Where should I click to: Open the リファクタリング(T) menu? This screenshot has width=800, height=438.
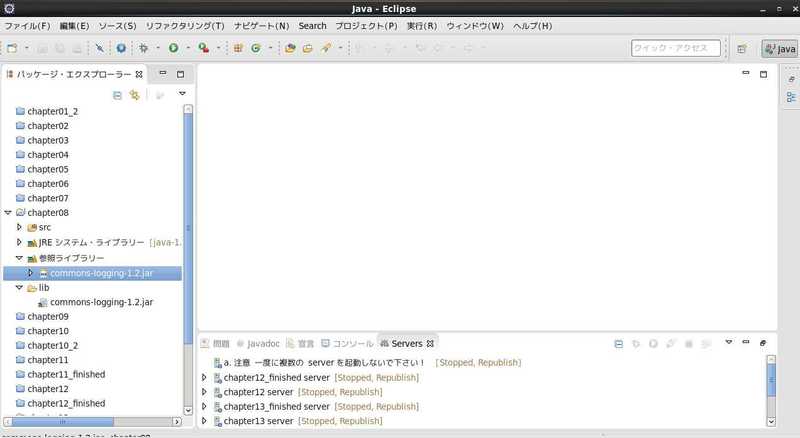[x=185, y=26]
